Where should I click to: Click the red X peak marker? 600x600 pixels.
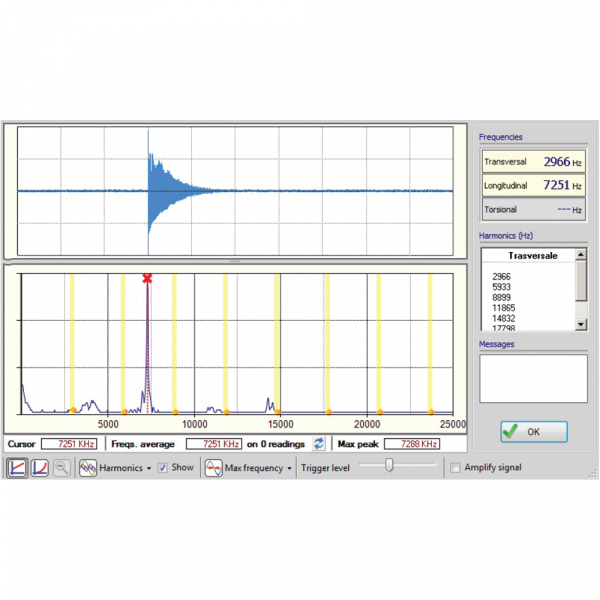[x=147, y=278]
